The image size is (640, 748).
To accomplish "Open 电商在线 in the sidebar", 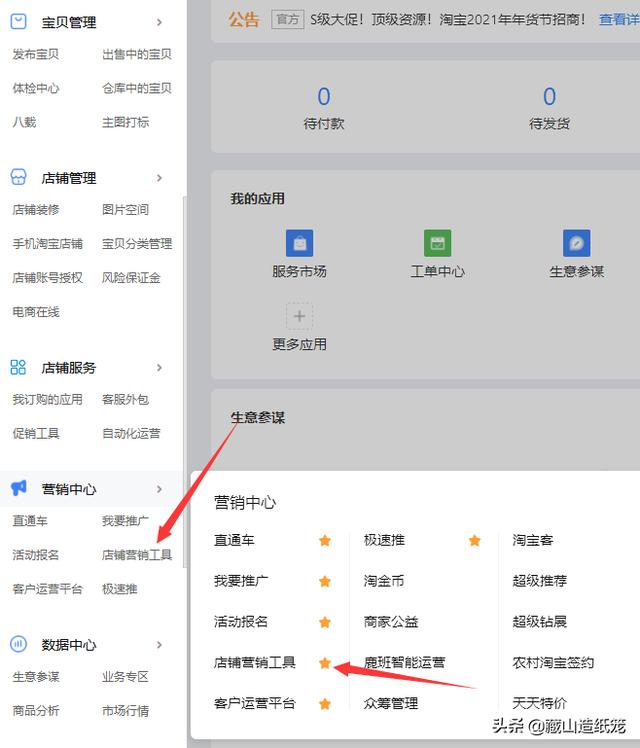I will pos(36,312).
